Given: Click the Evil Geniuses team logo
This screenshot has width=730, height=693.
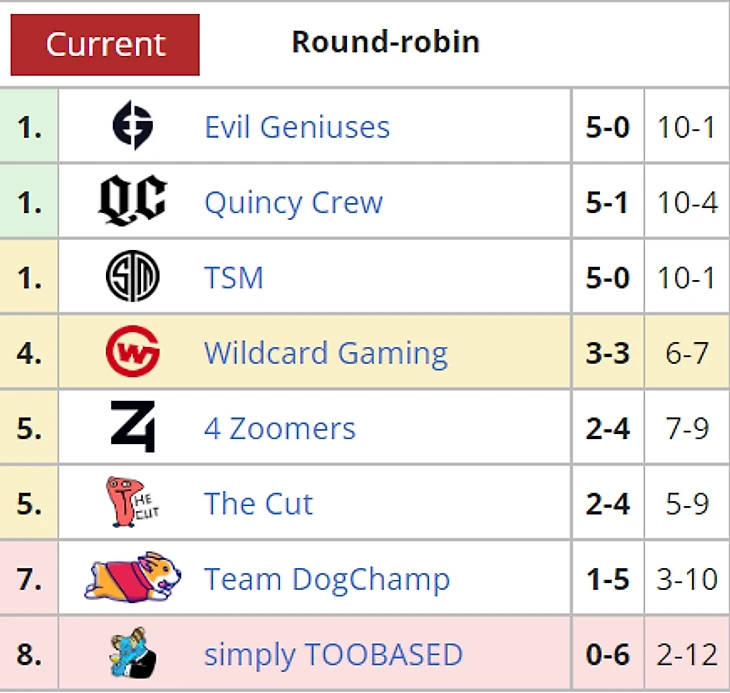Looking at the screenshot, I should [x=132, y=127].
